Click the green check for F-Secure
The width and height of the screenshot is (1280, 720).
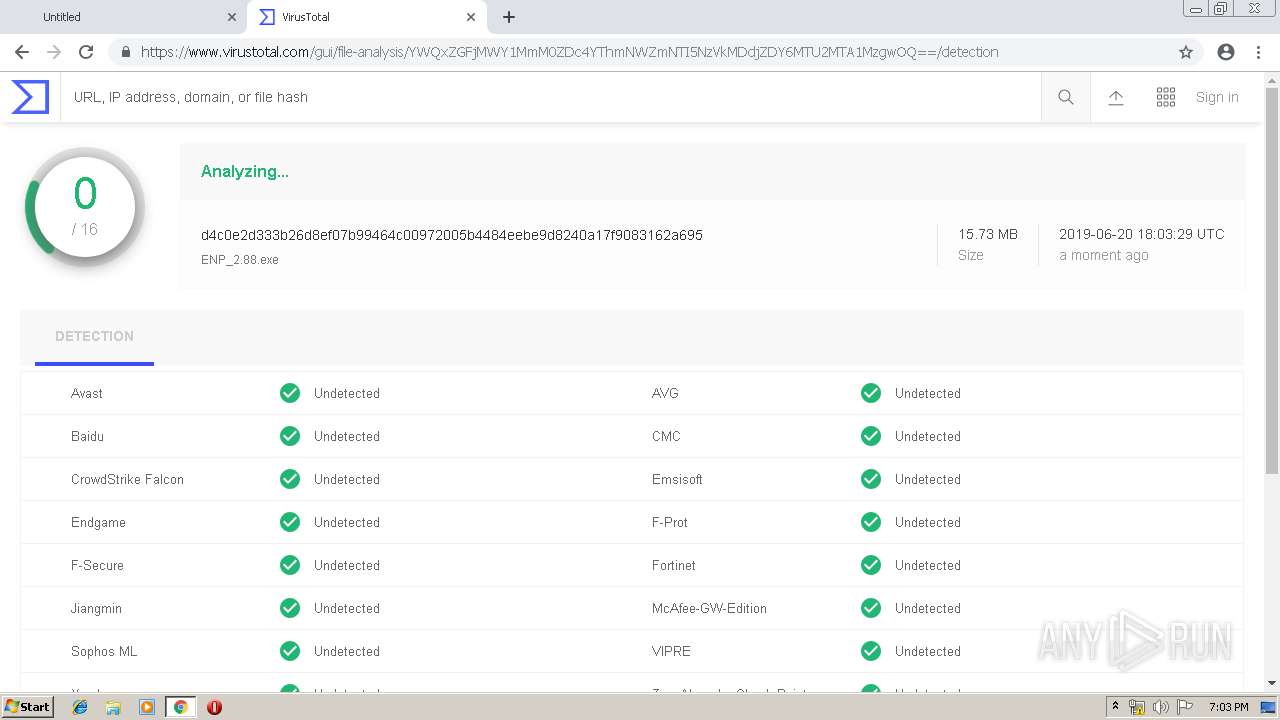point(290,565)
